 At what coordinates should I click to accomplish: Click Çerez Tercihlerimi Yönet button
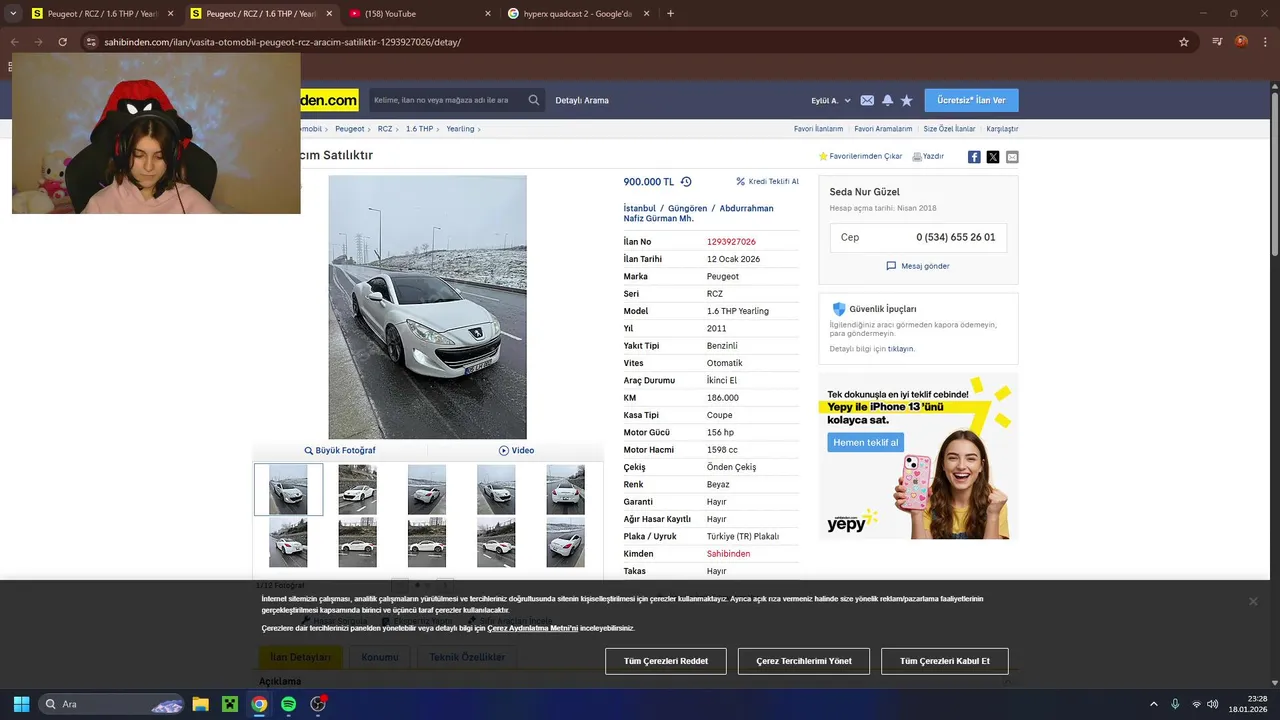click(804, 661)
